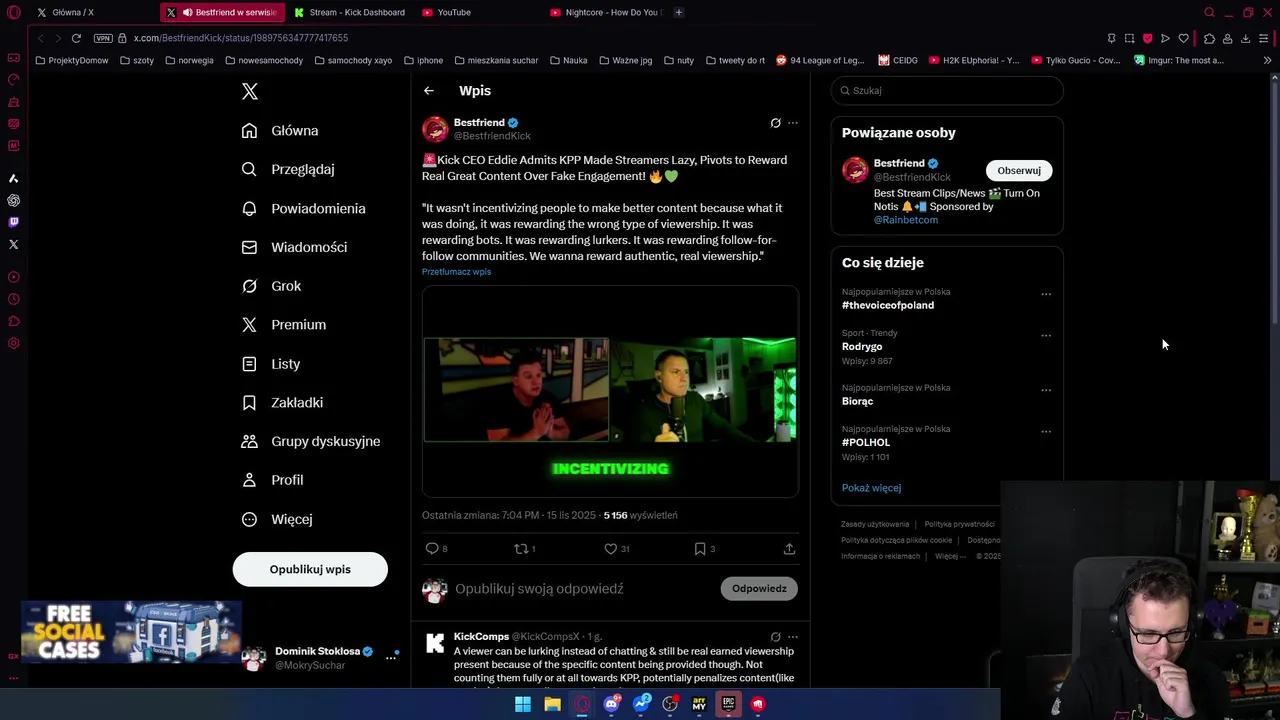The width and height of the screenshot is (1280, 720).
Task: Open options for the Biorąc trend
Action: click(x=1046, y=390)
